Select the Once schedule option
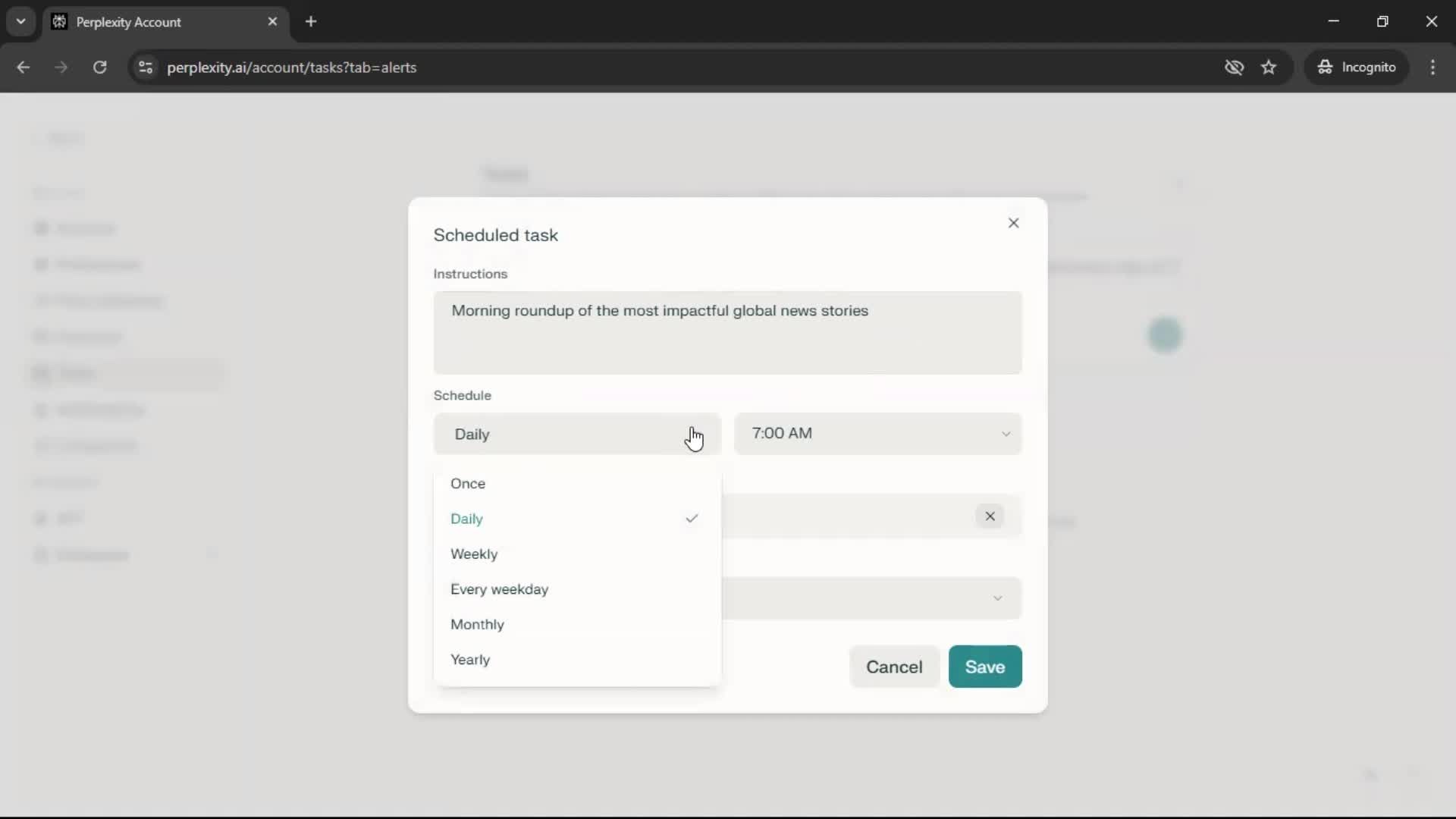The image size is (1456, 819). point(468,484)
